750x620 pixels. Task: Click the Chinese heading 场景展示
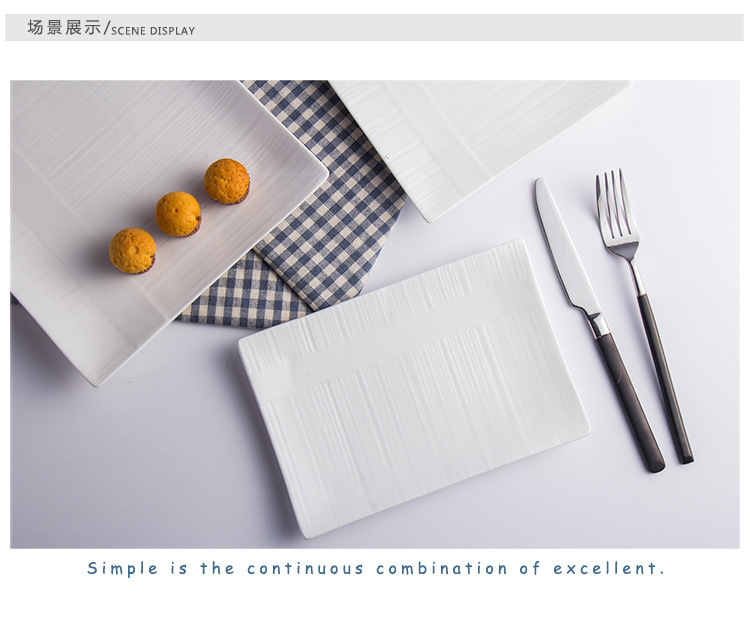coord(64,28)
